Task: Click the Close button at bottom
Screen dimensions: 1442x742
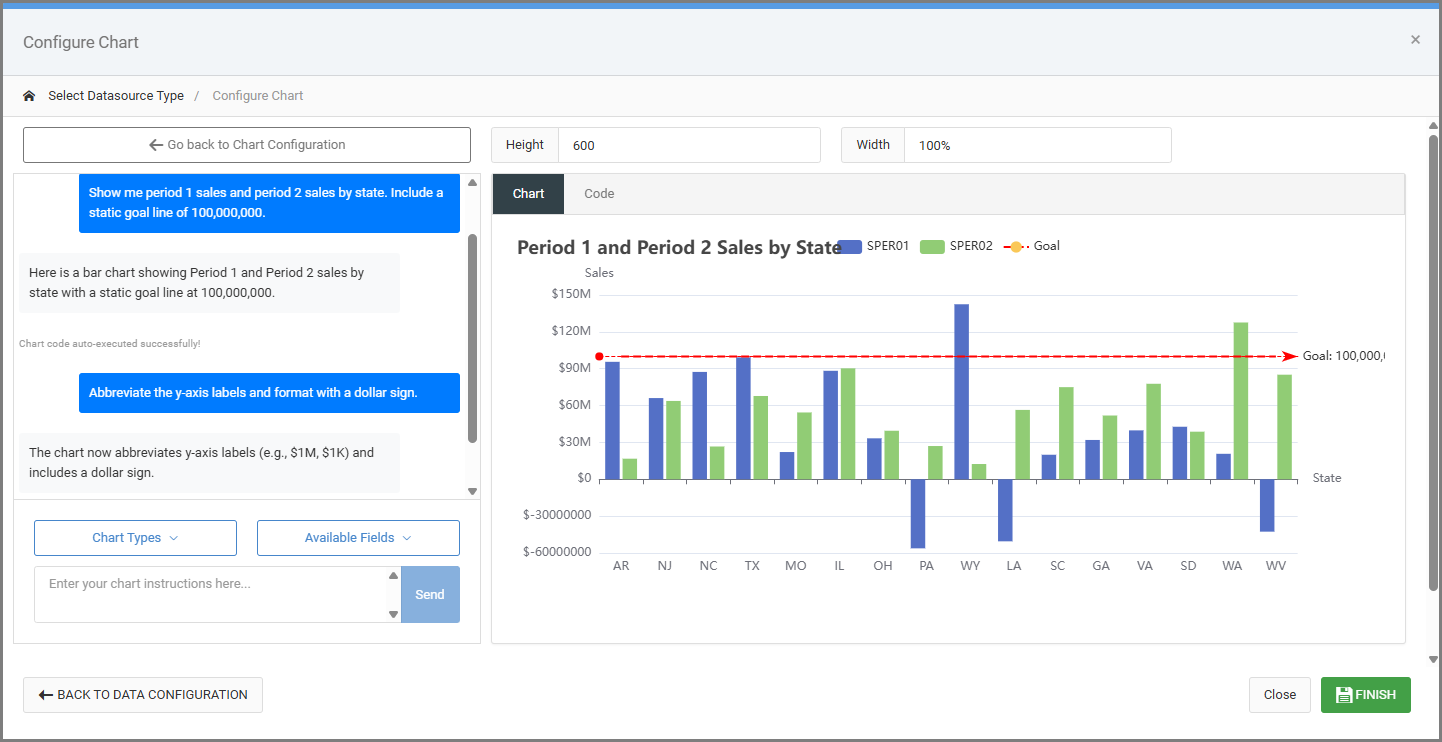Action: [1279, 695]
